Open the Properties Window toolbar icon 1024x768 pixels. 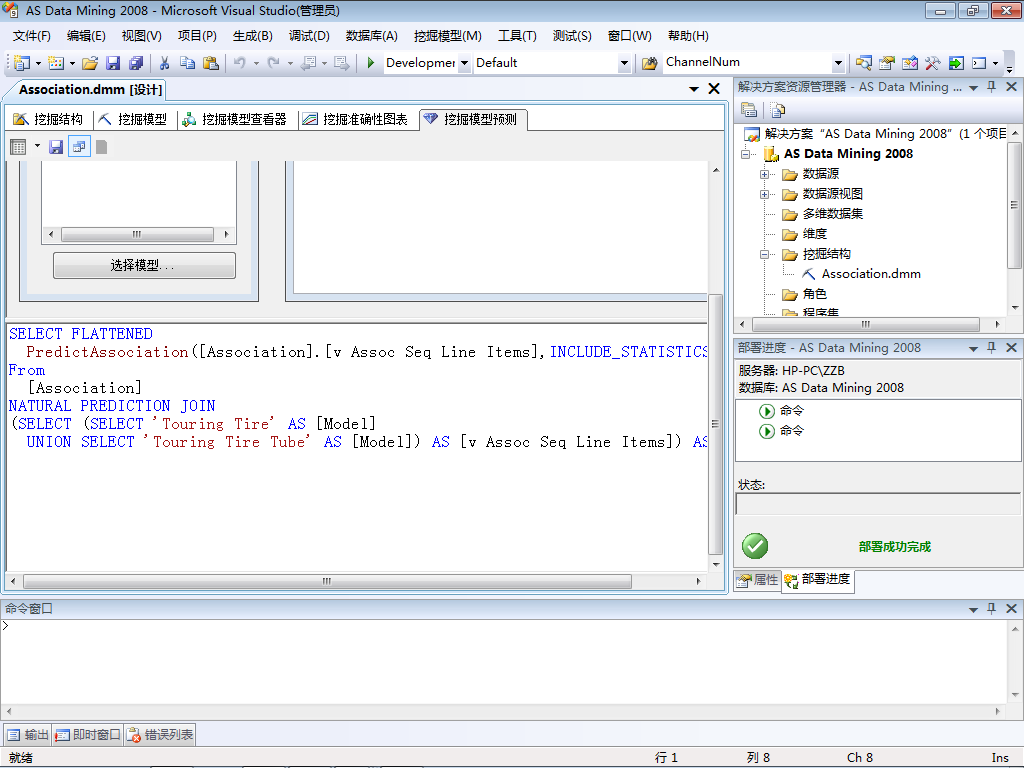tap(887, 63)
